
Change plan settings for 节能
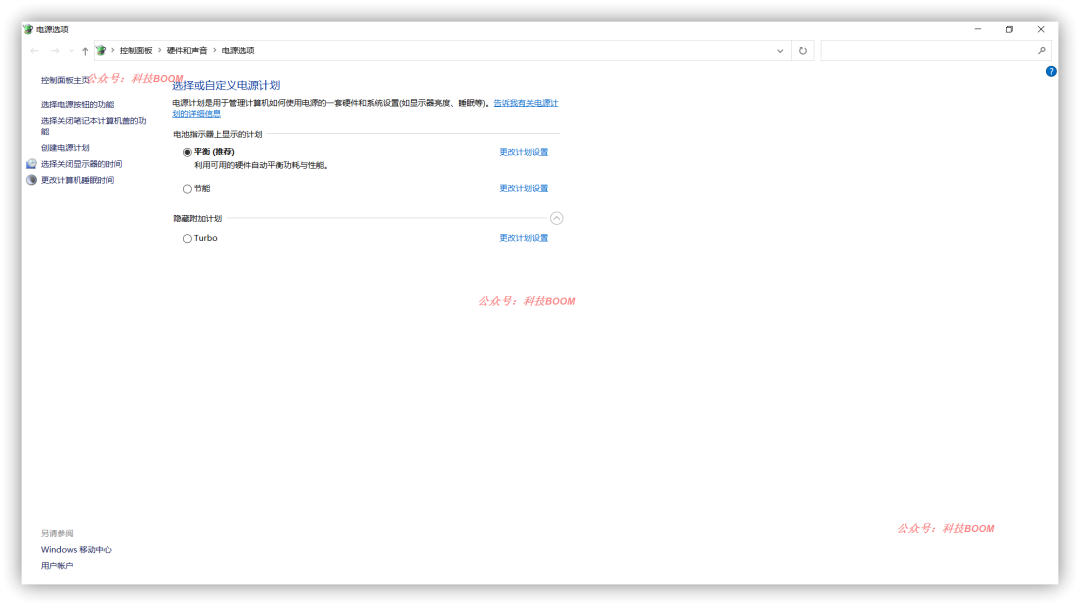[523, 188]
